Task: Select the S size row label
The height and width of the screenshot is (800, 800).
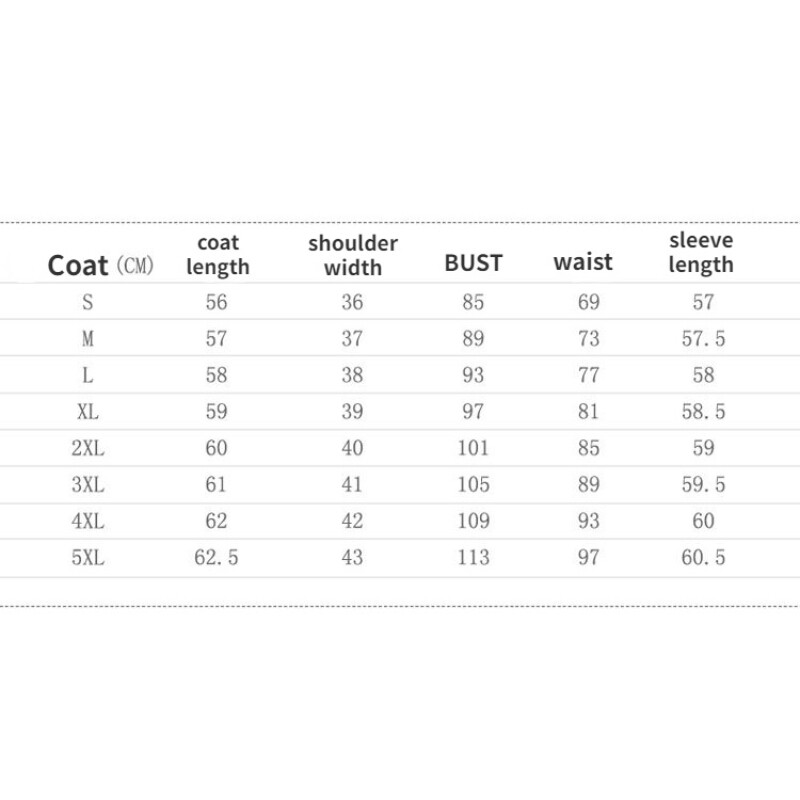Action: click(x=87, y=302)
